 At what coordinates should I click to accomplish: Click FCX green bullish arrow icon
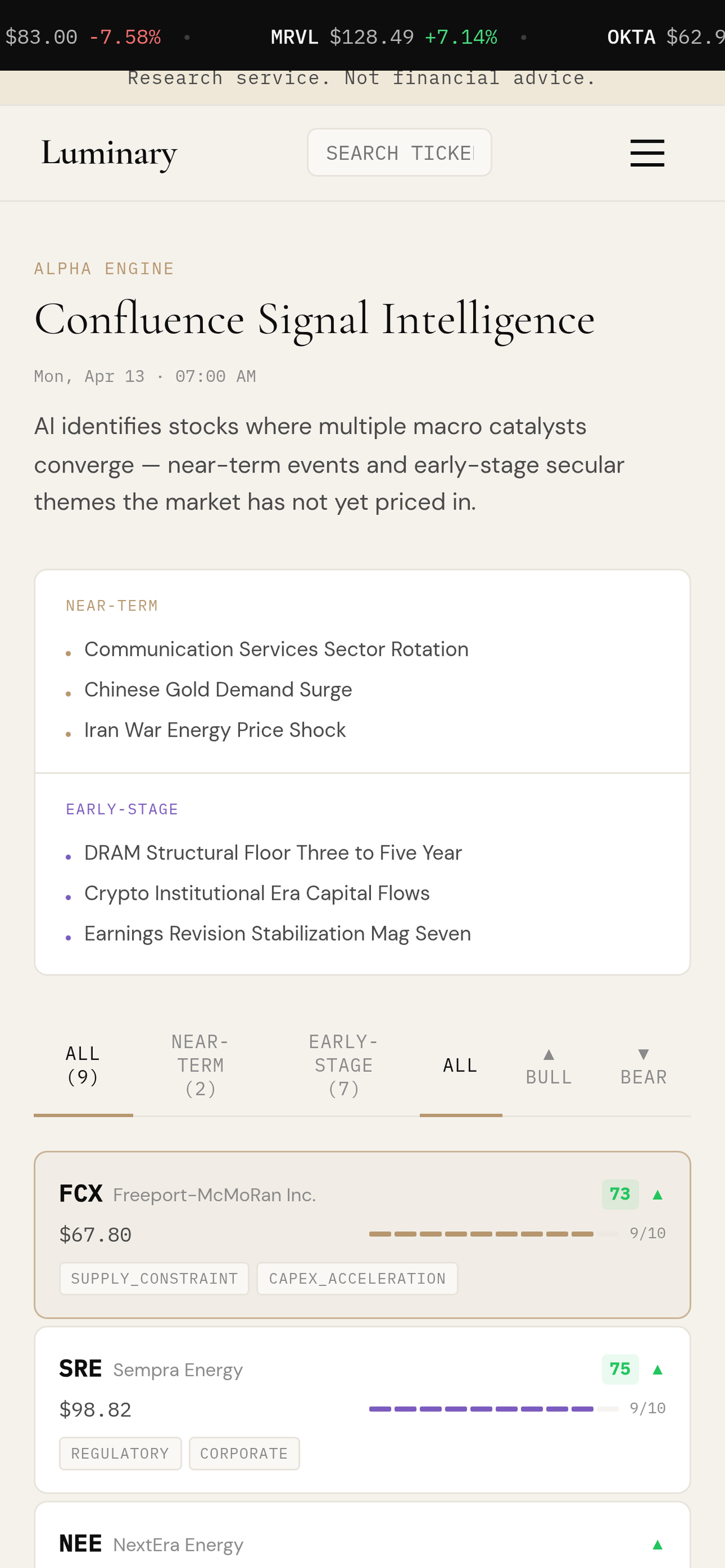tap(657, 1195)
